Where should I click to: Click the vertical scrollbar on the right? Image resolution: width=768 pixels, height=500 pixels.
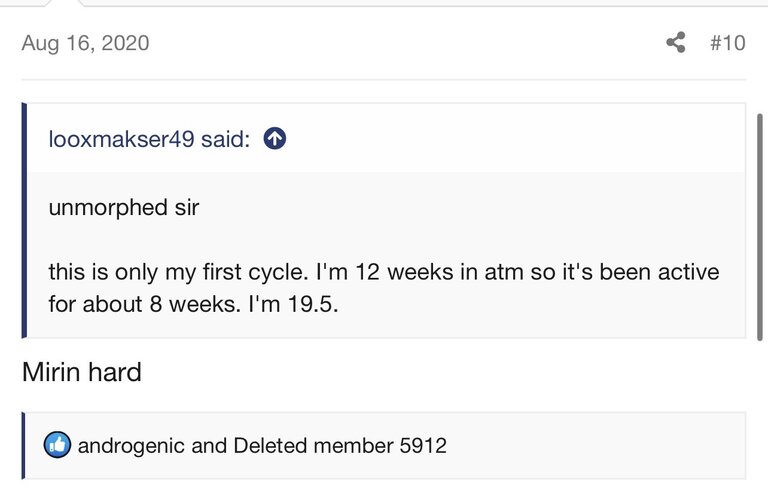pyautogui.click(x=760, y=226)
